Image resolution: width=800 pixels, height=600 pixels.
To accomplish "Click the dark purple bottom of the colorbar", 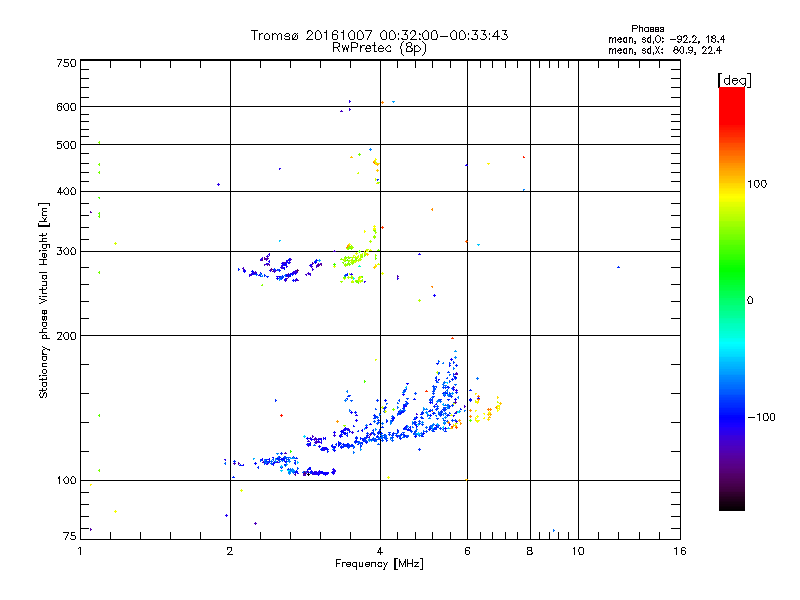I will tap(732, 490).
